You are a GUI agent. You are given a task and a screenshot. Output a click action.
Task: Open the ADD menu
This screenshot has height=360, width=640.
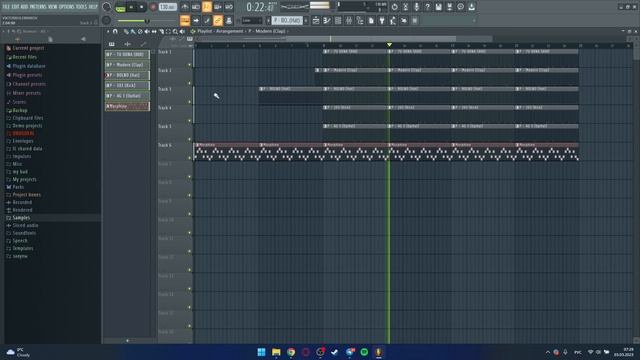pyautogui.click(x=24, y=7)
